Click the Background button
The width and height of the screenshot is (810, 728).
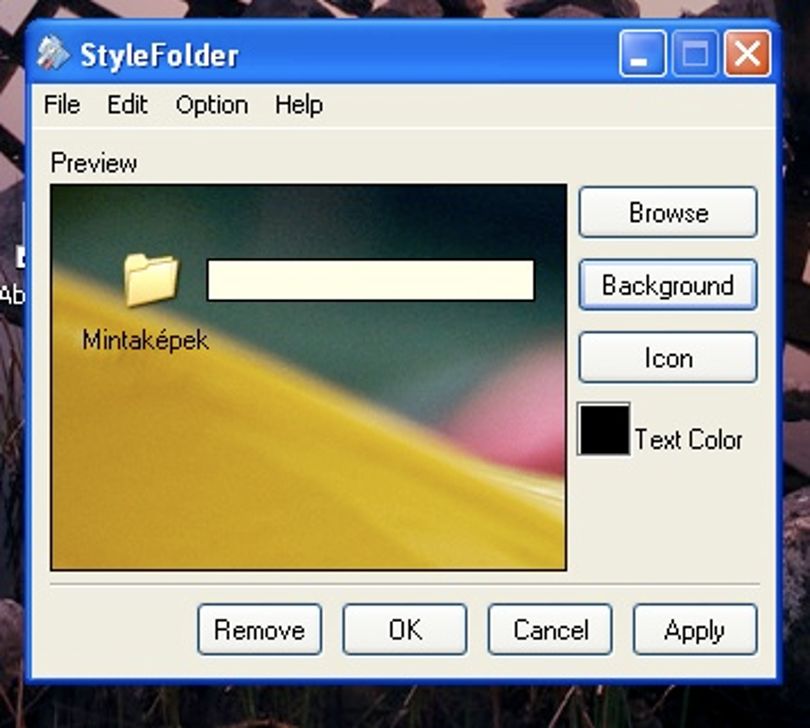click(668, 285)
